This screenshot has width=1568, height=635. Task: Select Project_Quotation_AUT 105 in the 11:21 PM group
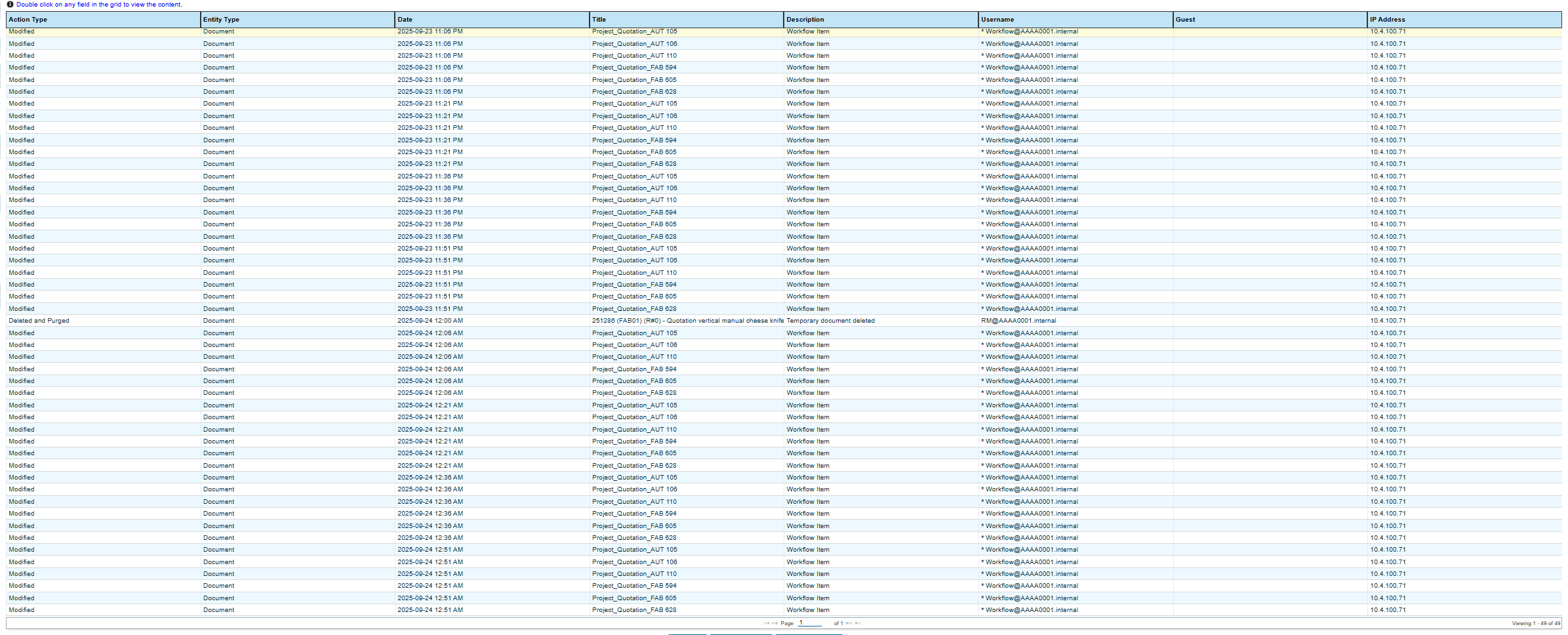[687, 104]
